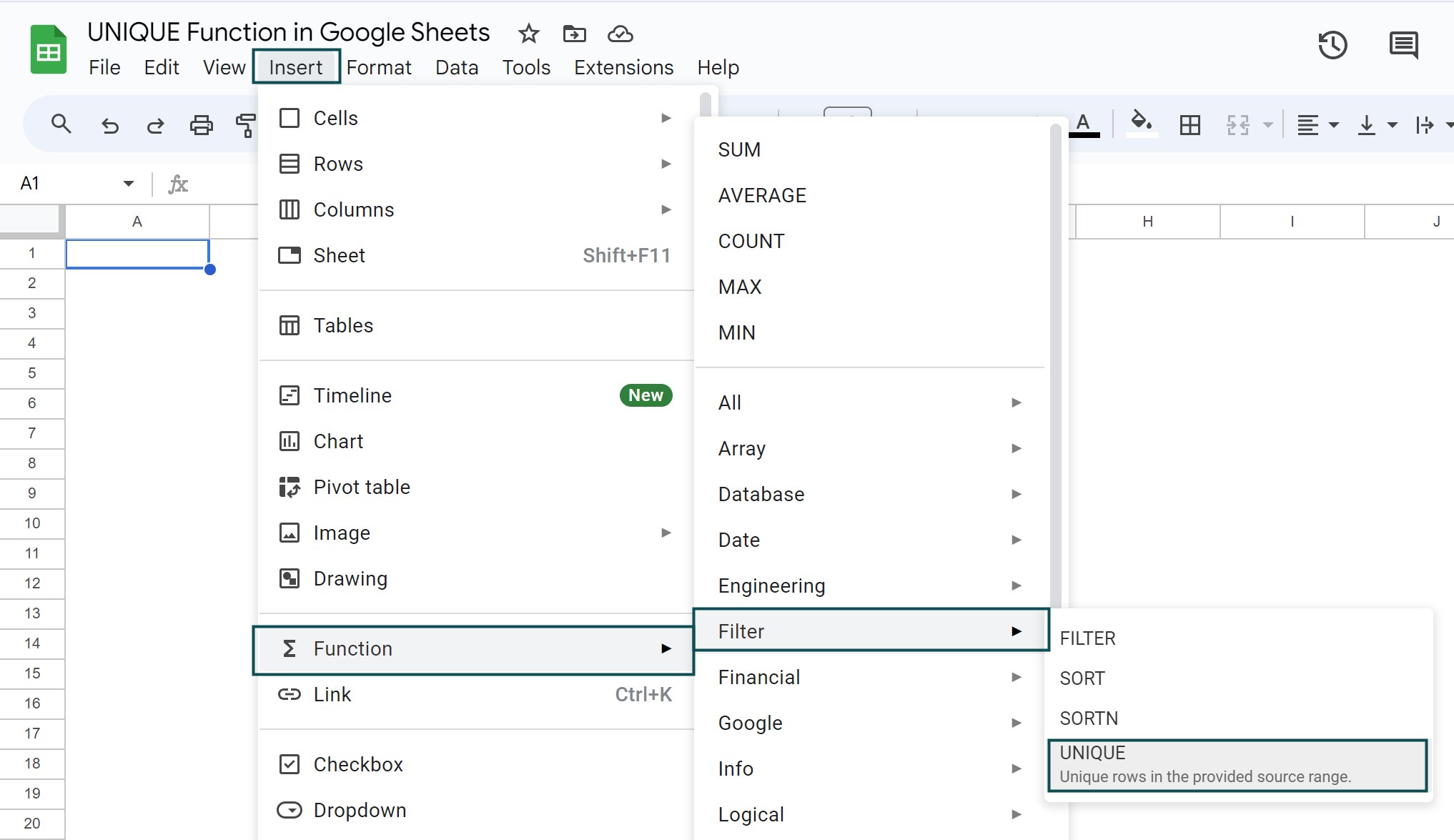Insert a Timeline
Screen dimensions: 1454x840
tap(476, 395)
